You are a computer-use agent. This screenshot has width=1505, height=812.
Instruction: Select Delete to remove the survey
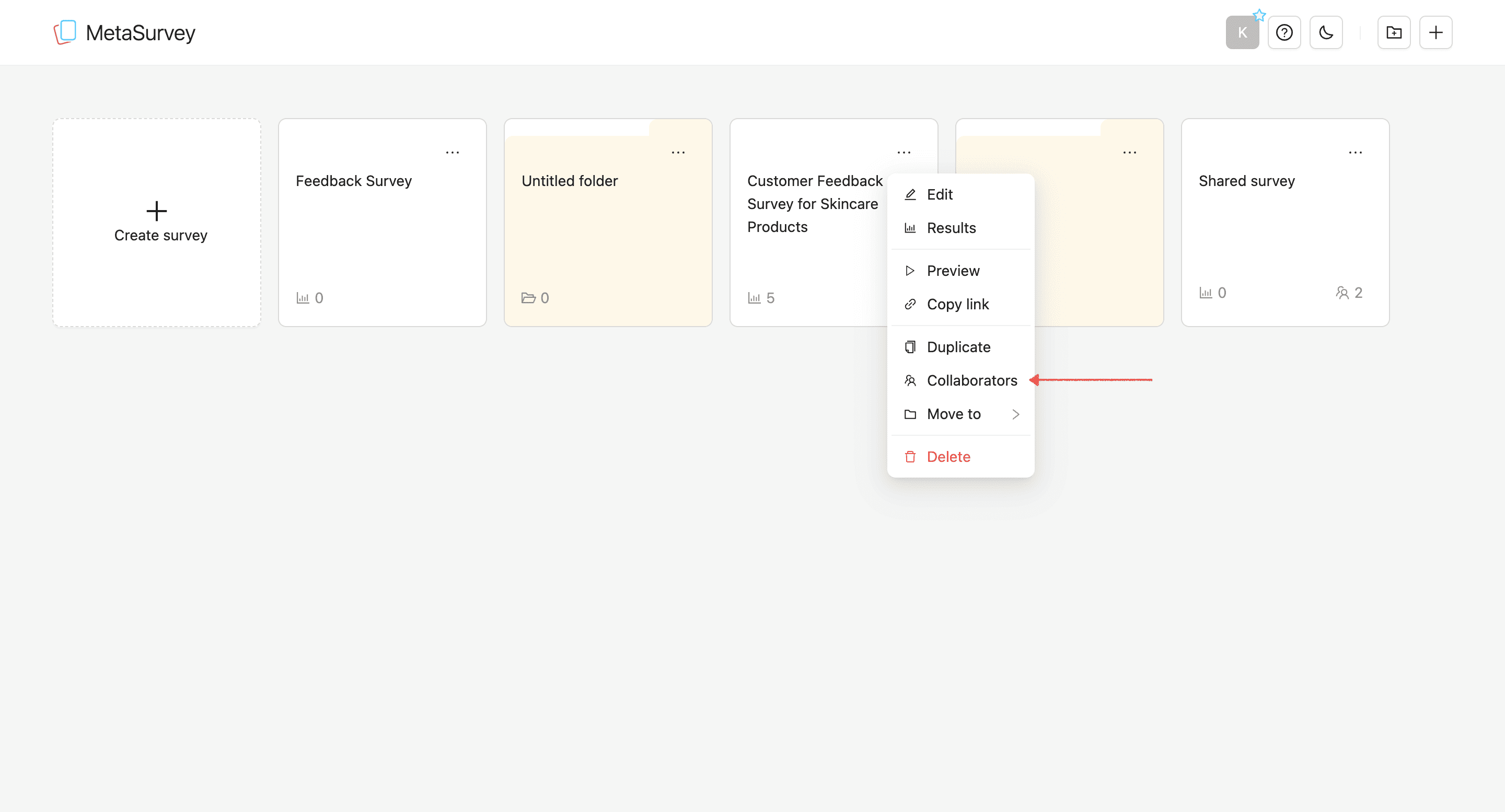click(947, 456)
